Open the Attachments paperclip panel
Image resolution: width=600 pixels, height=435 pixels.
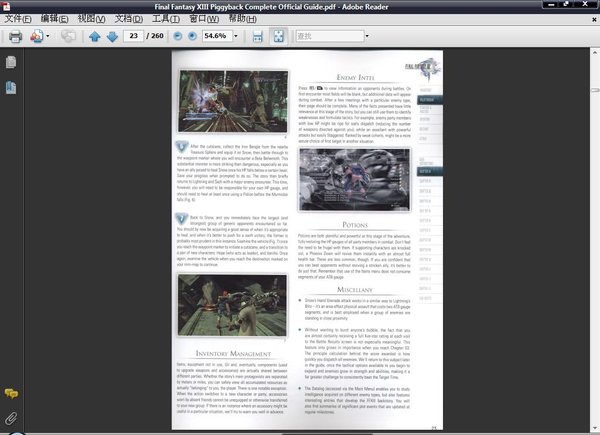coord(11,416)
